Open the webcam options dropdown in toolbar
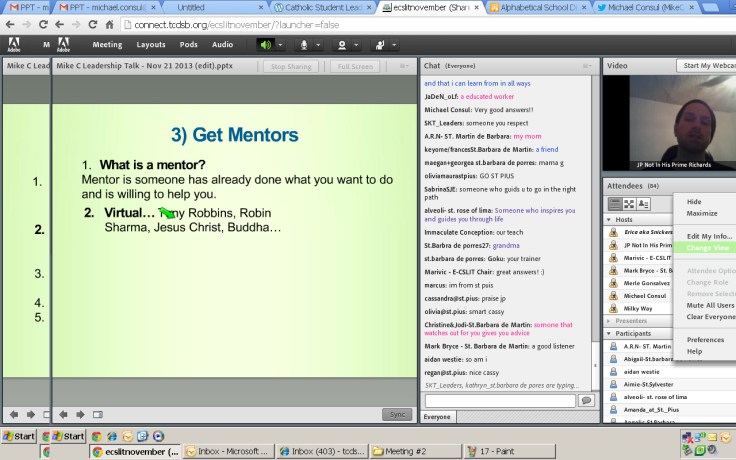 (355, 45)
